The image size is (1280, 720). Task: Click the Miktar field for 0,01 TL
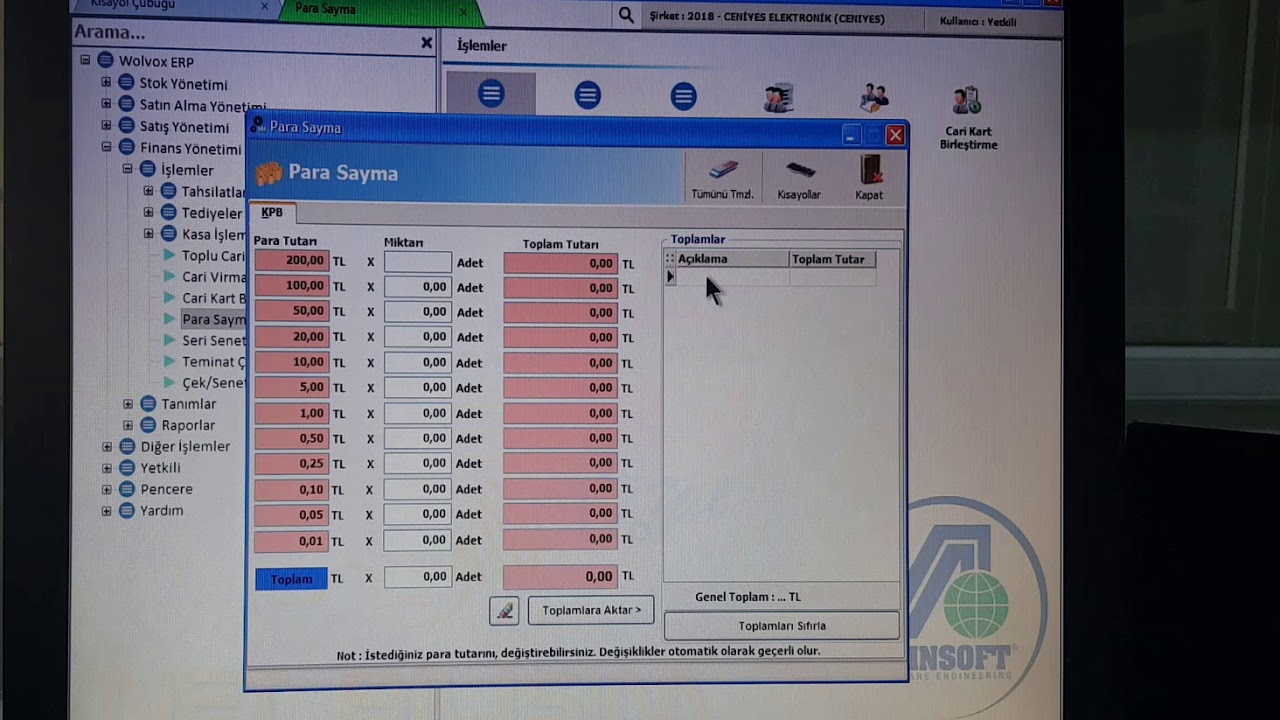point(418,540)
